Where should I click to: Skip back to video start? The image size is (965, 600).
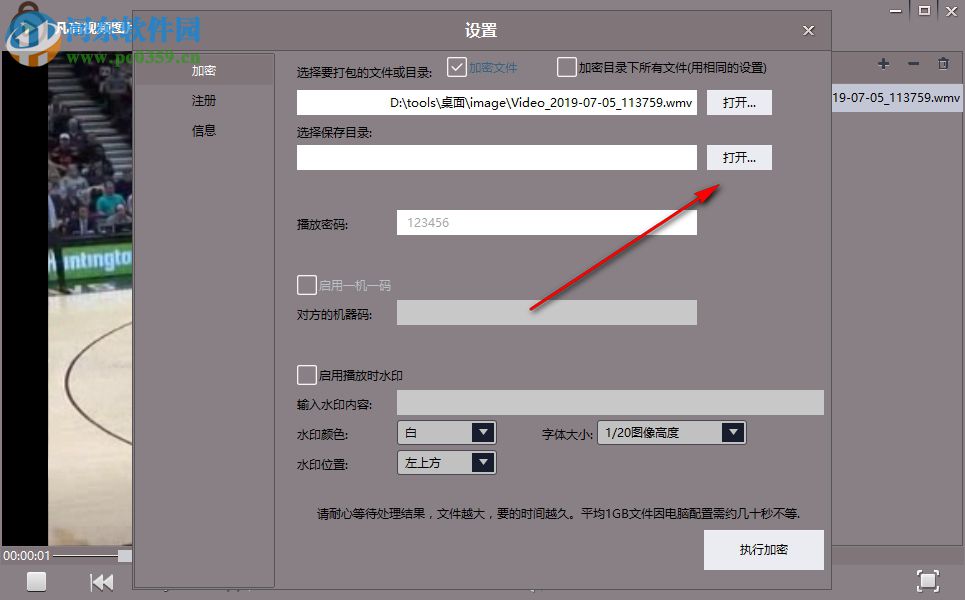[101, 580]
